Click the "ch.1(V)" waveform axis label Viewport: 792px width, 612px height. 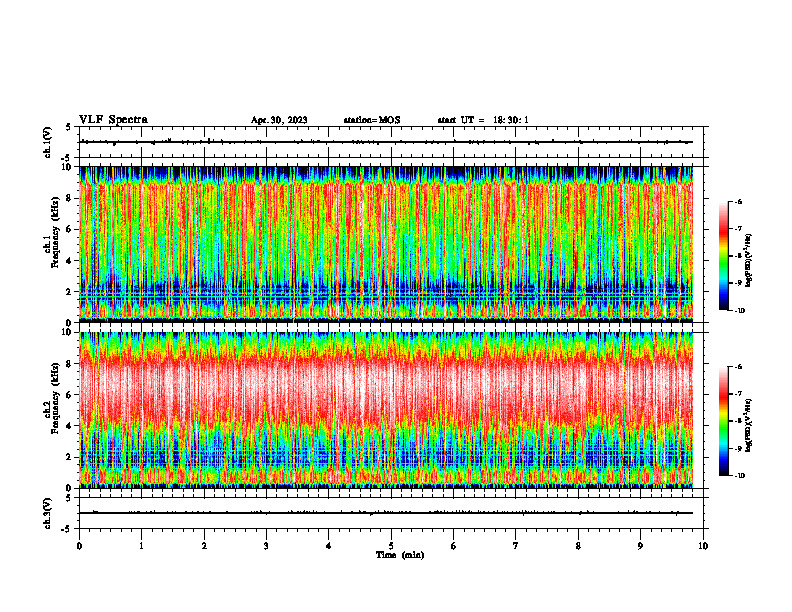click(x=48, y=142)
